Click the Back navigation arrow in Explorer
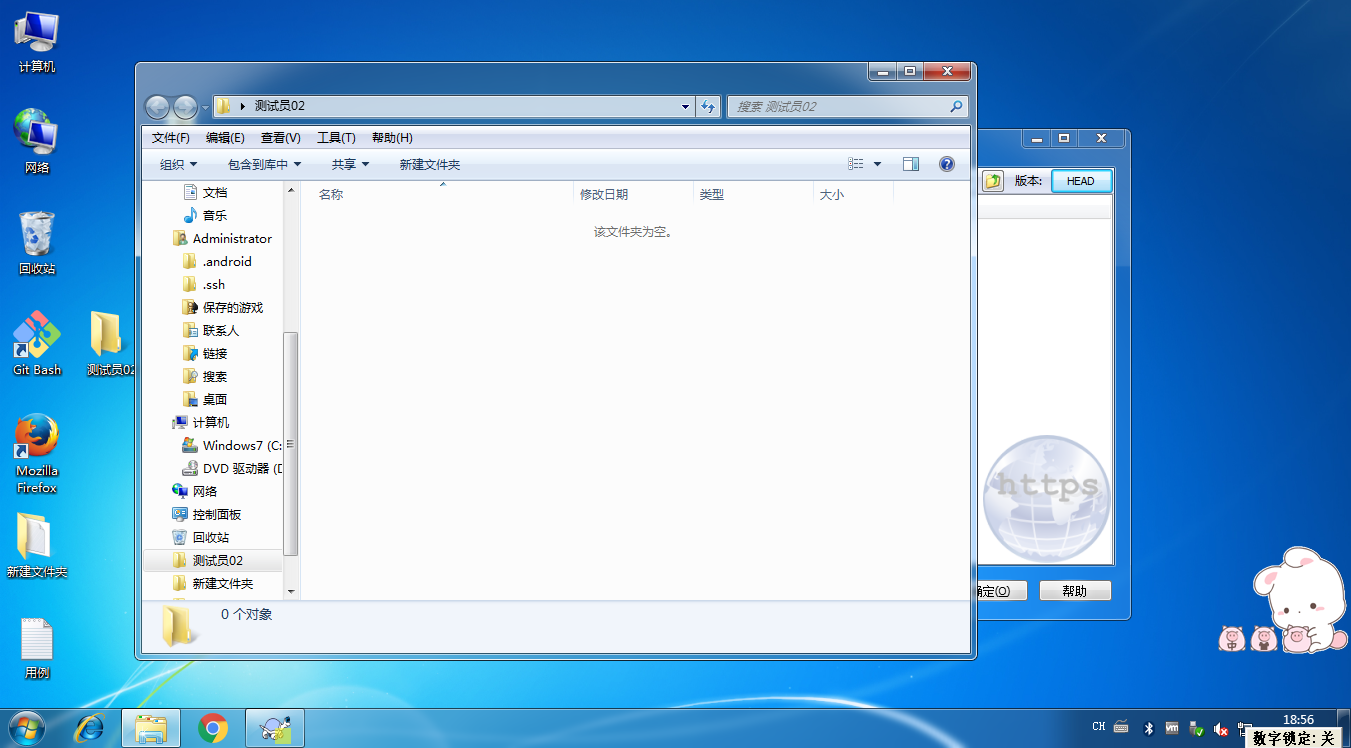Viewport: 1351px width, 748px height. coord(158,107)
